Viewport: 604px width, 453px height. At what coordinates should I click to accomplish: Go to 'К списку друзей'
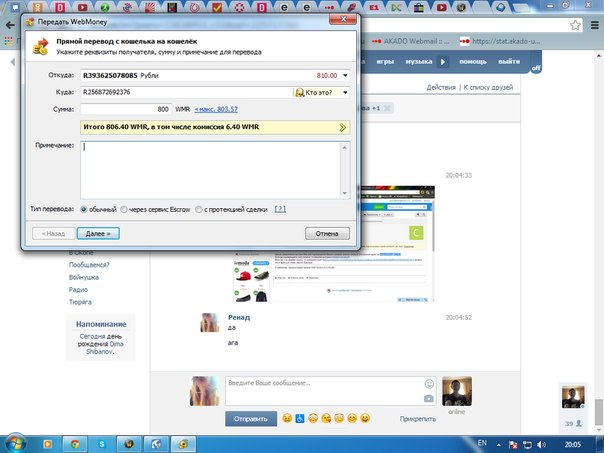point(488,87)
